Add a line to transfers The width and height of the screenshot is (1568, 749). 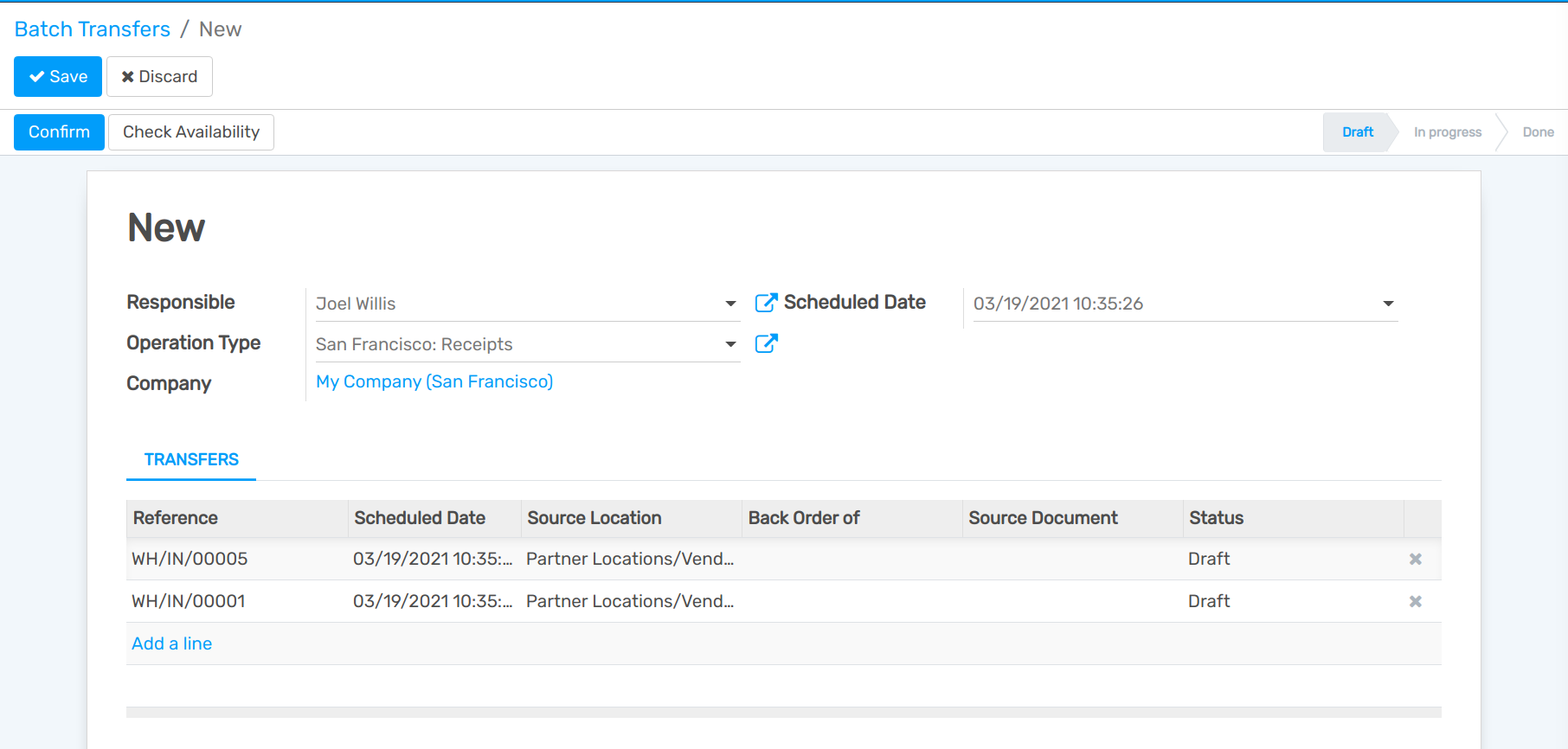172,643
